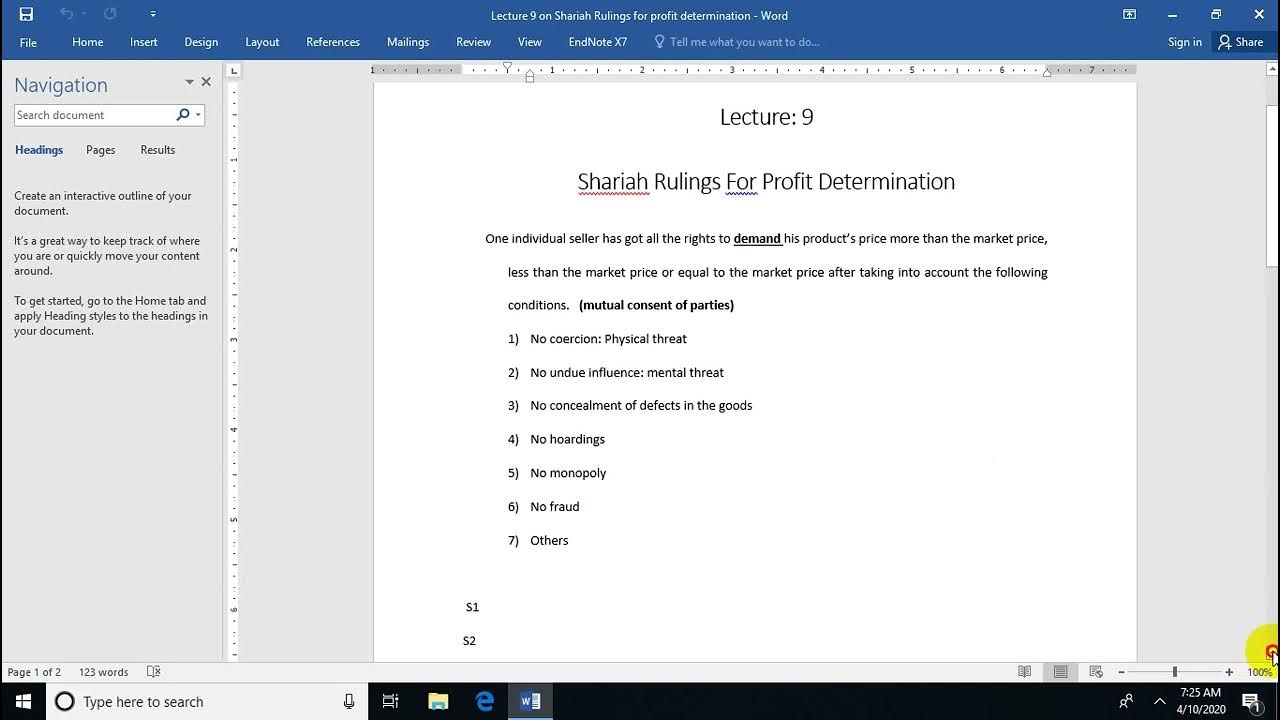Switch to Print Layout view
Viewport: 1280px width, 720px height.
(1060, 672)
